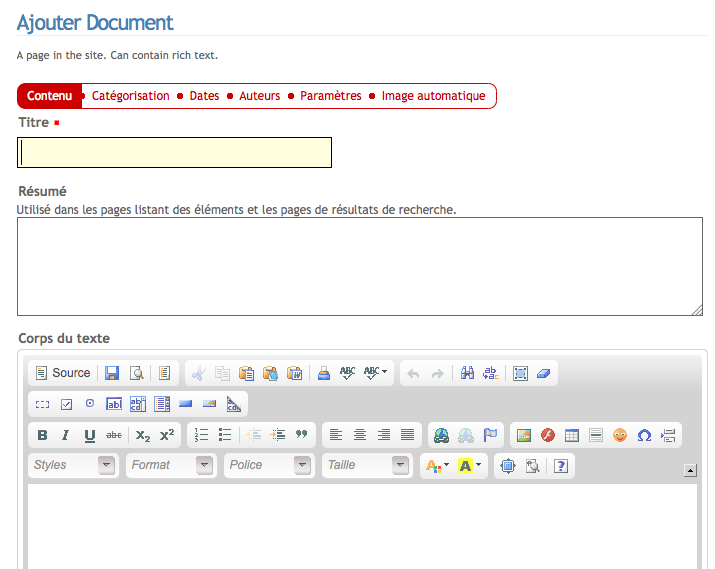This screenshot has height=569, width=715.
Task: Click the Insert Special Character omega icon
Action: pyautogui.click(x=644, y=435)
